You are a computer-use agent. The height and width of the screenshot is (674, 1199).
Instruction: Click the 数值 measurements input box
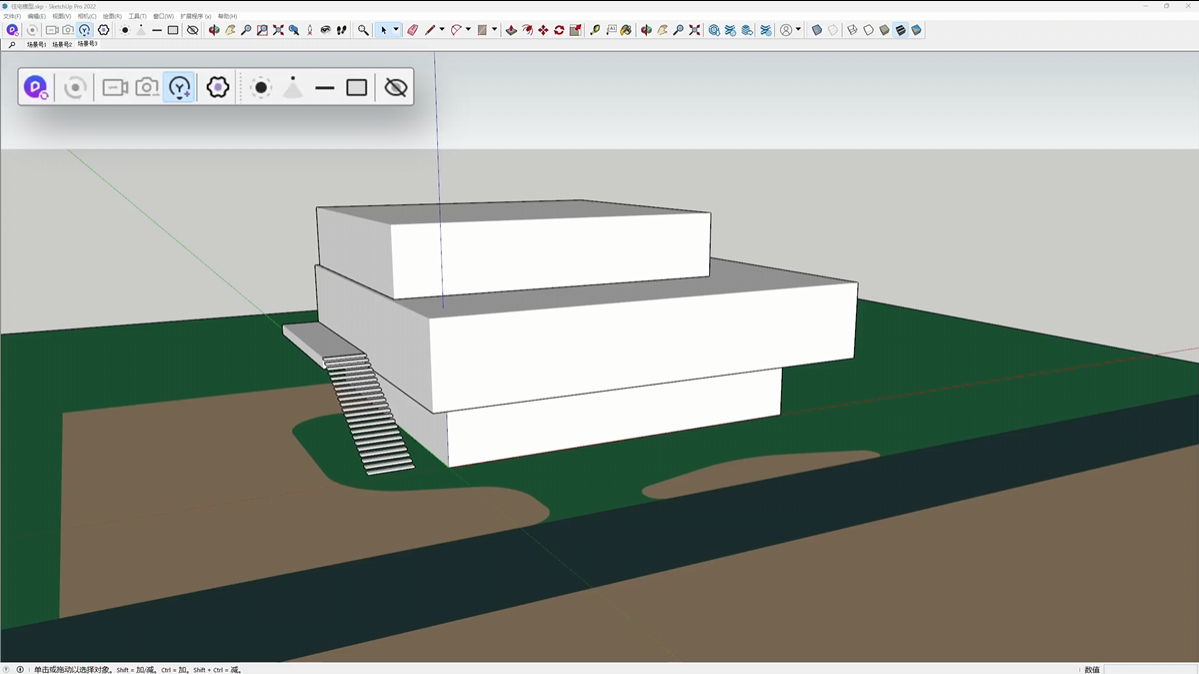point(1150,669)
